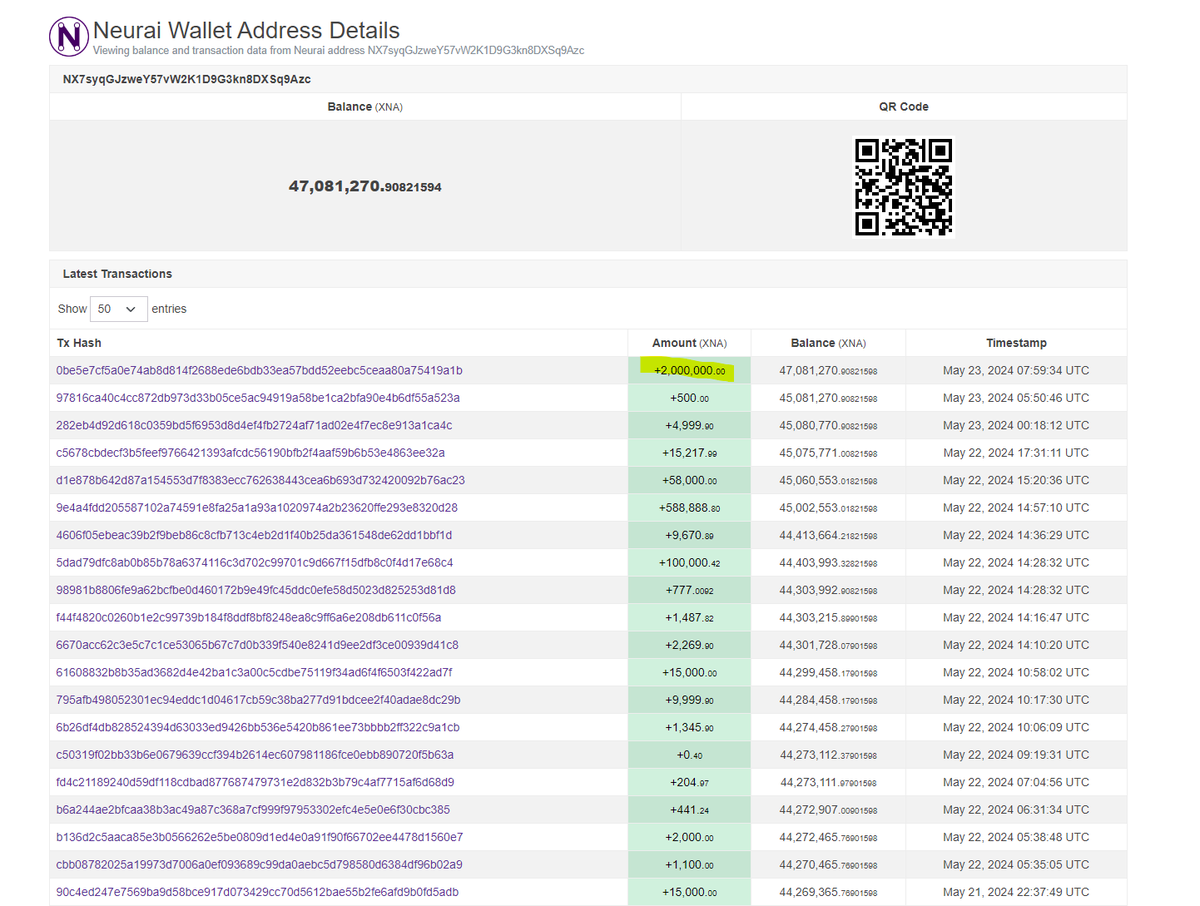The image size is (1200, 906).
Task: Open transaction 90c4ed247e7569ba9d58 hash link
Action: pyautogui.click(x=257, y=893)
